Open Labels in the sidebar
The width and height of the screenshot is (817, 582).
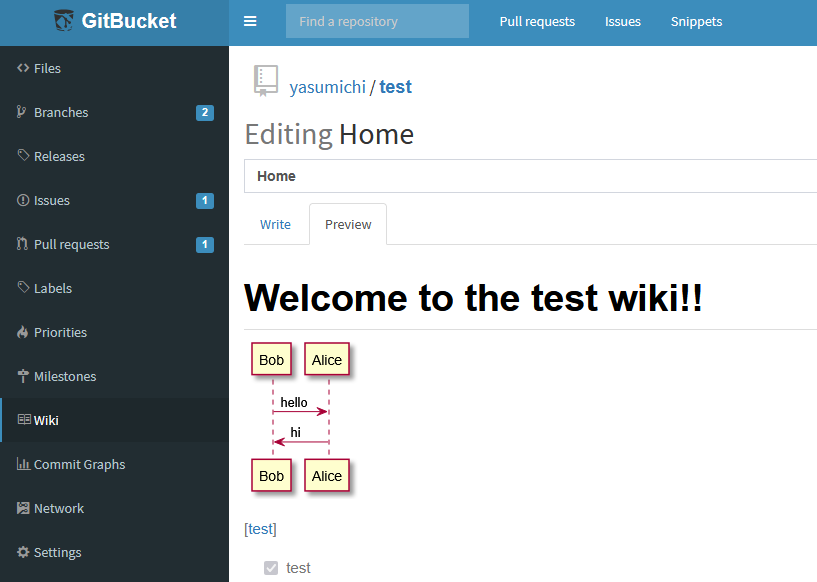114,288
